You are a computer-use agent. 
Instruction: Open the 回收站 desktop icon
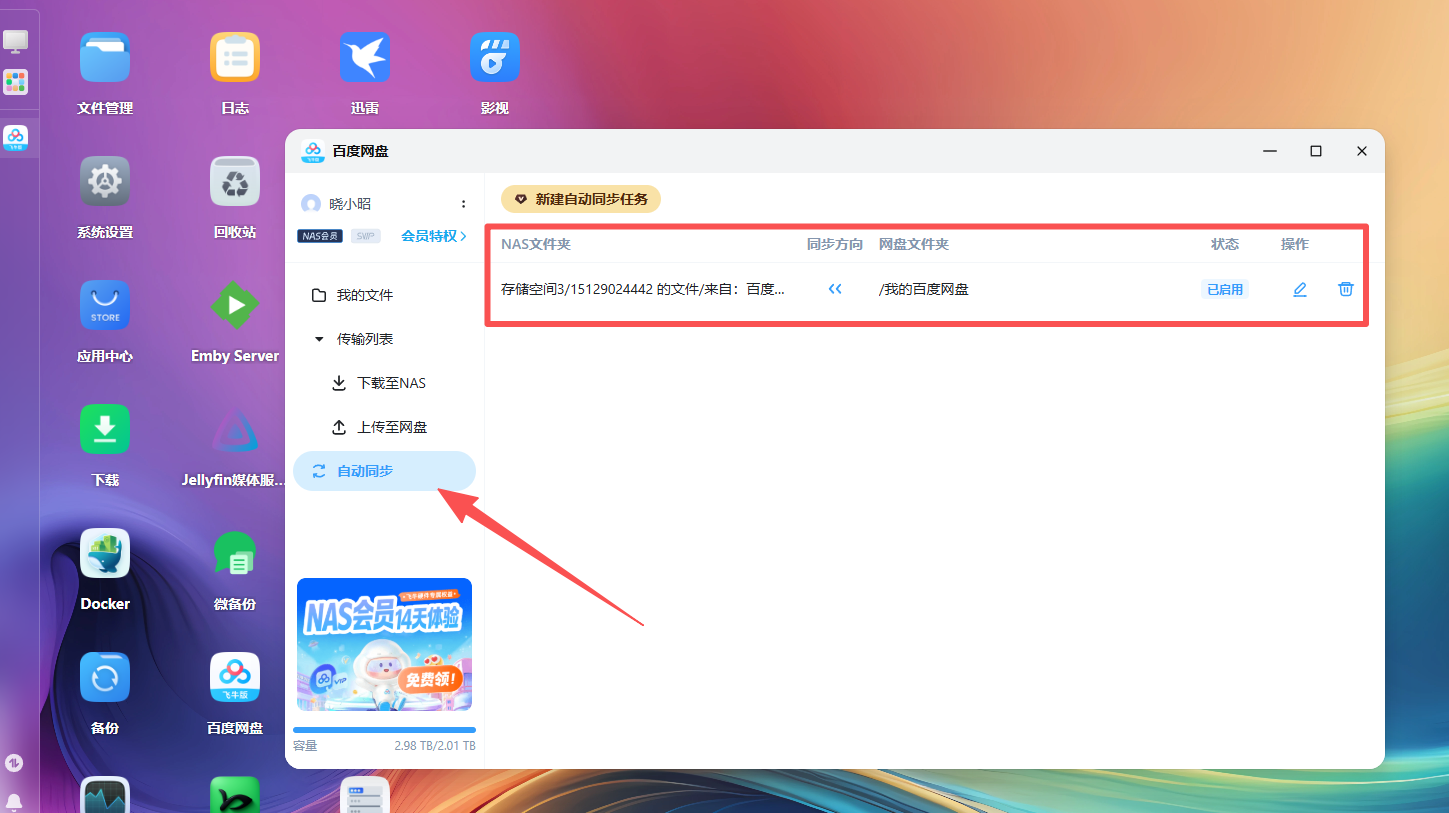coord(235,181)
